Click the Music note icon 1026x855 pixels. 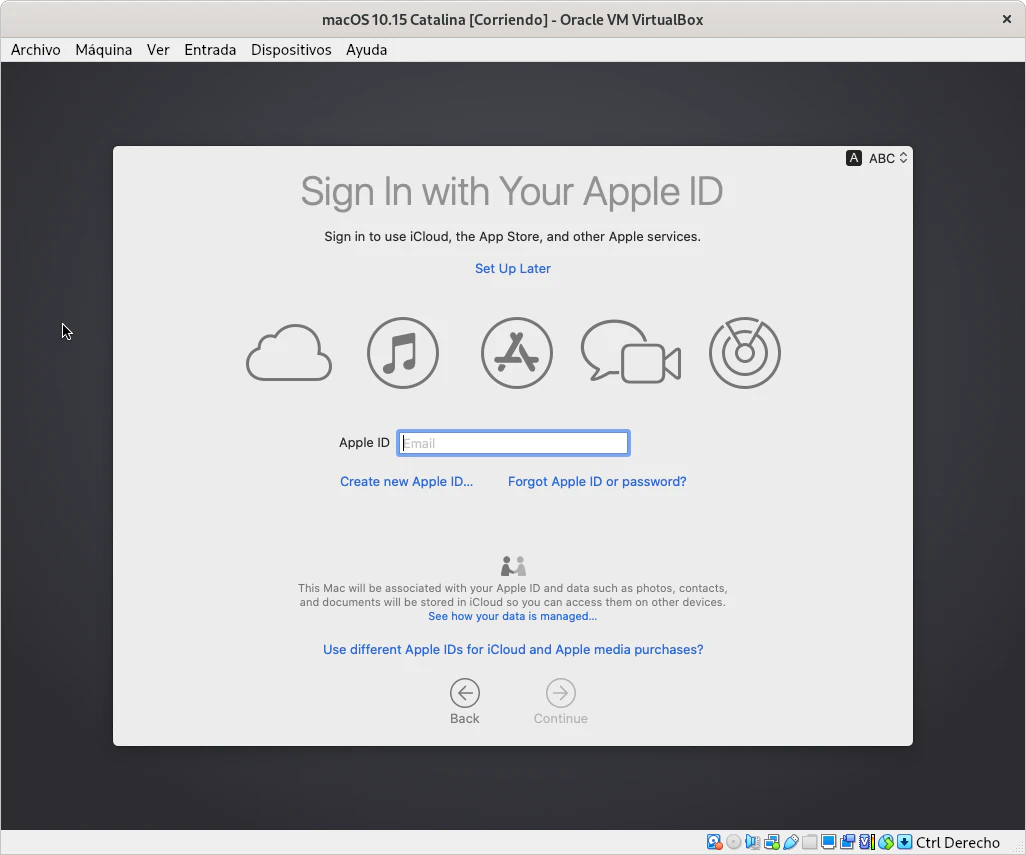[x=403, y=353]
